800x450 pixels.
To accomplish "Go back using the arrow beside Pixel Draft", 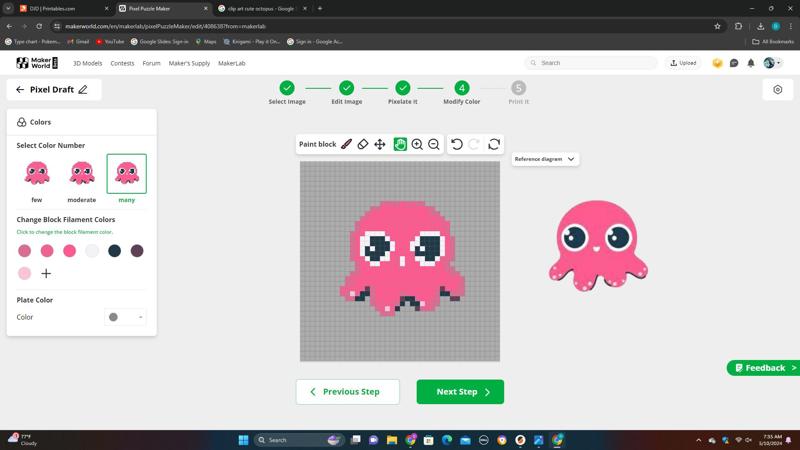I will [x=20, y=90].
